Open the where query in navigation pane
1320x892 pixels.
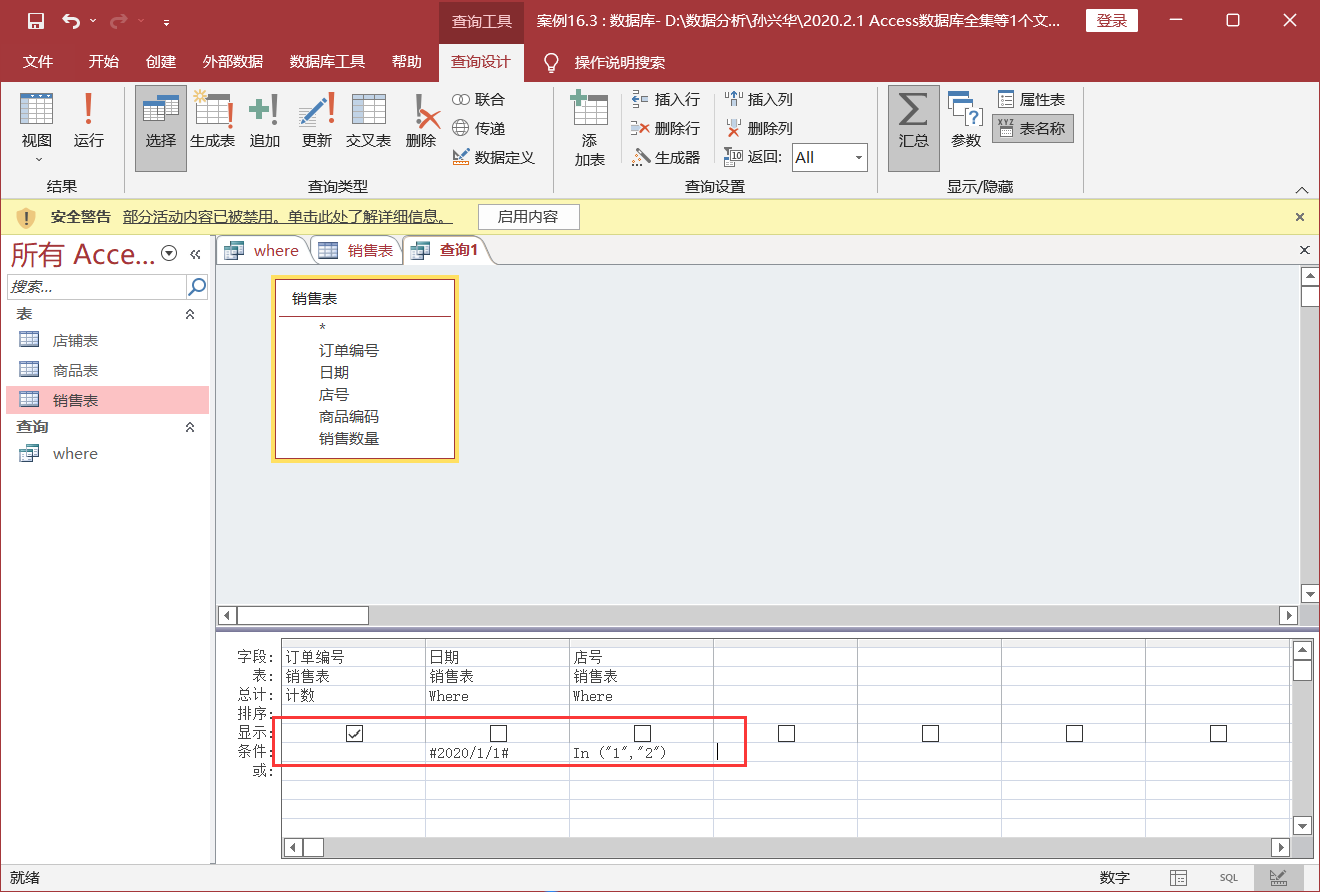coord(108,453)
